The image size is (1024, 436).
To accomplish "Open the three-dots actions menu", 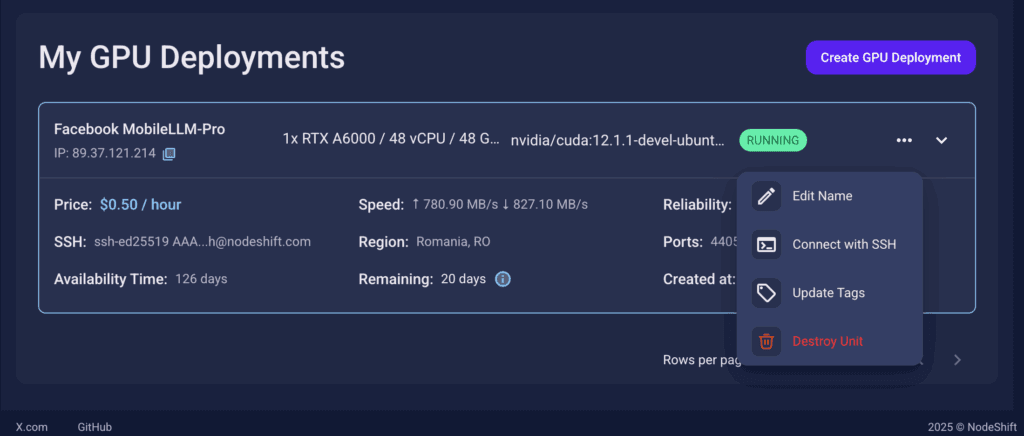I will tap(904, 140).
